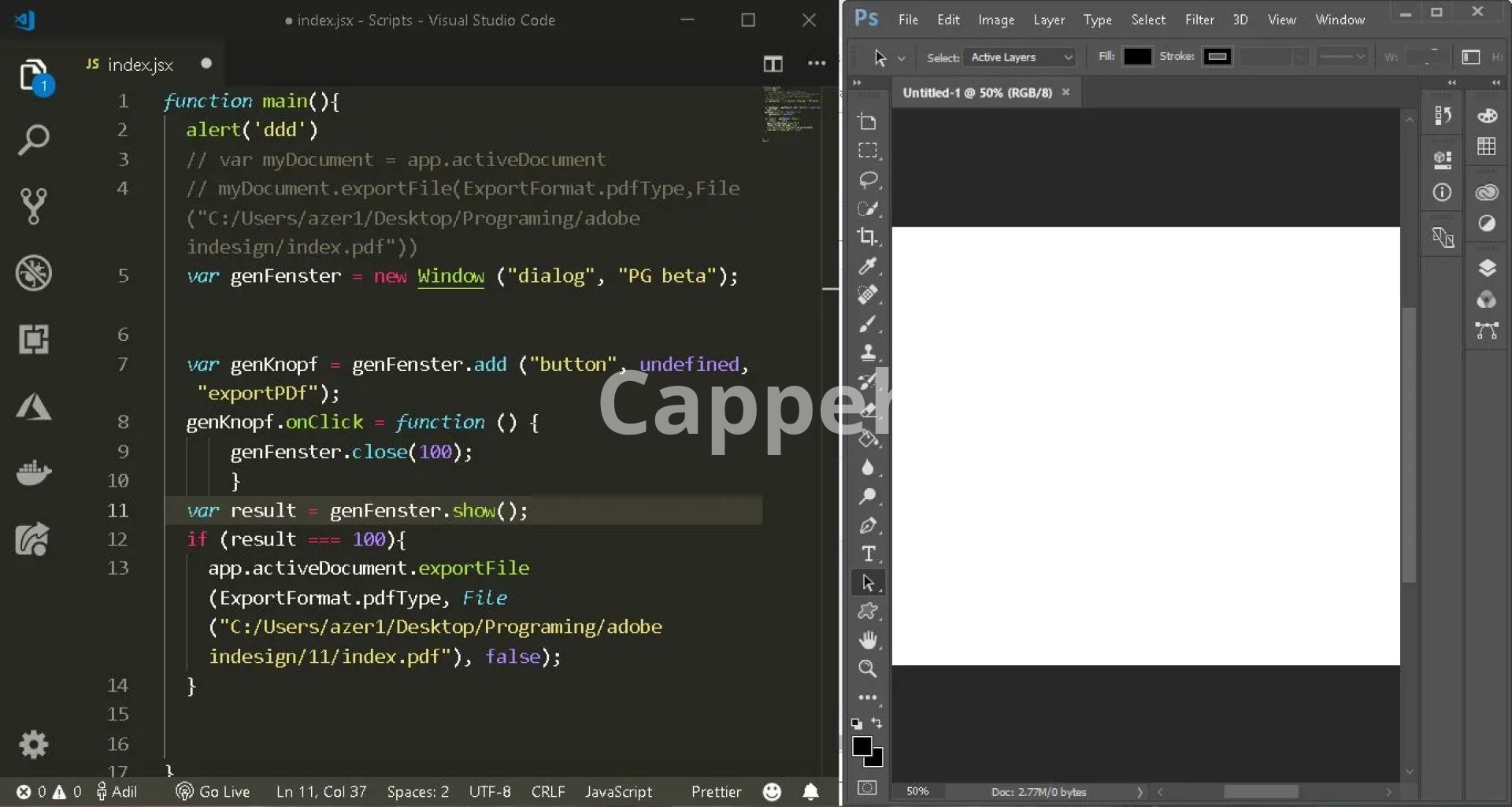Choose the Zoom tool in toolbar

tap(868, 669)
